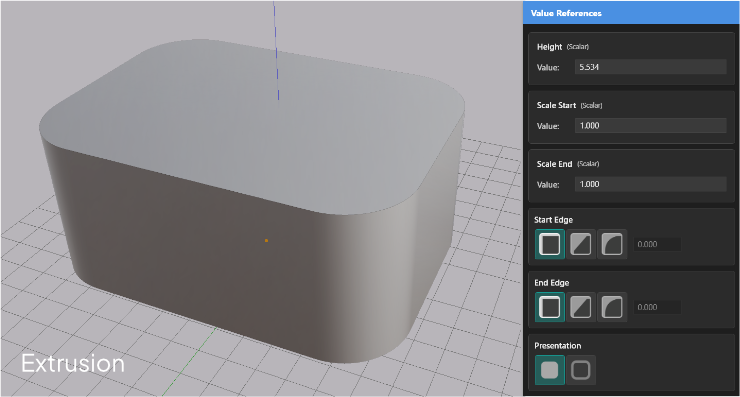Click the Scale Start label
Viewport: 740px width, 397px height.
point(556,105)
